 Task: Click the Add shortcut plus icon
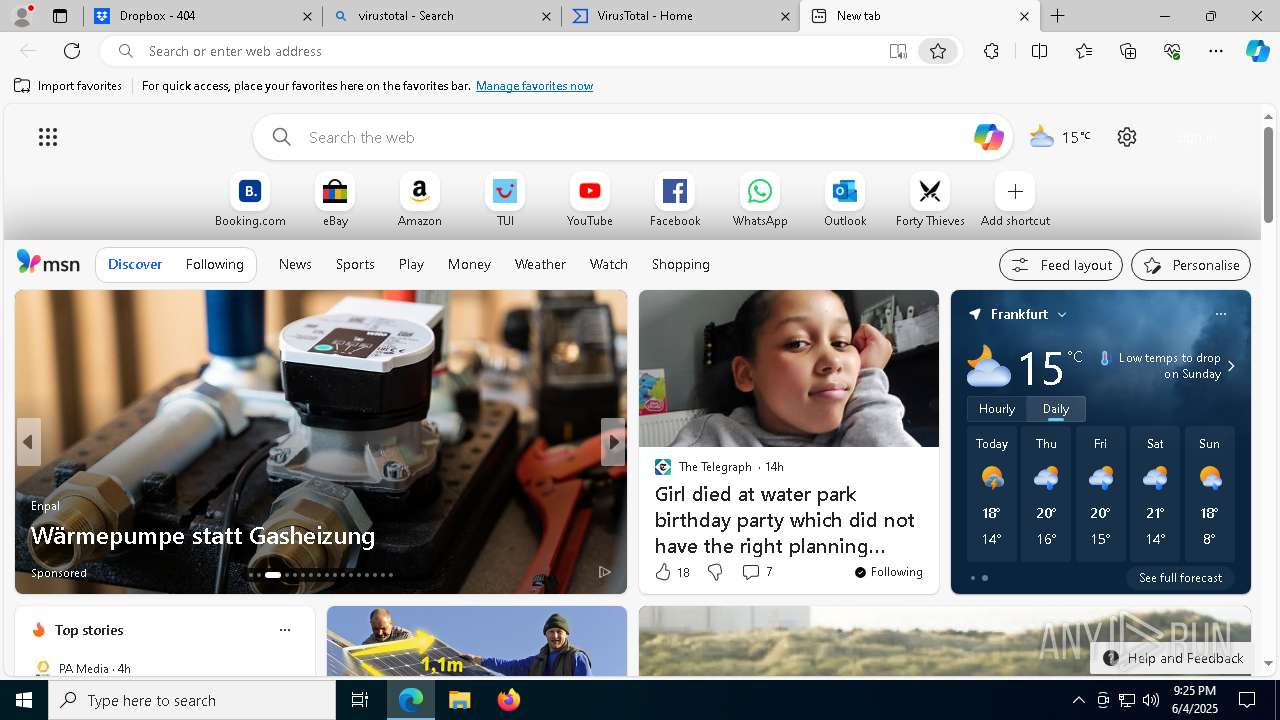[x=1015, y=191]
